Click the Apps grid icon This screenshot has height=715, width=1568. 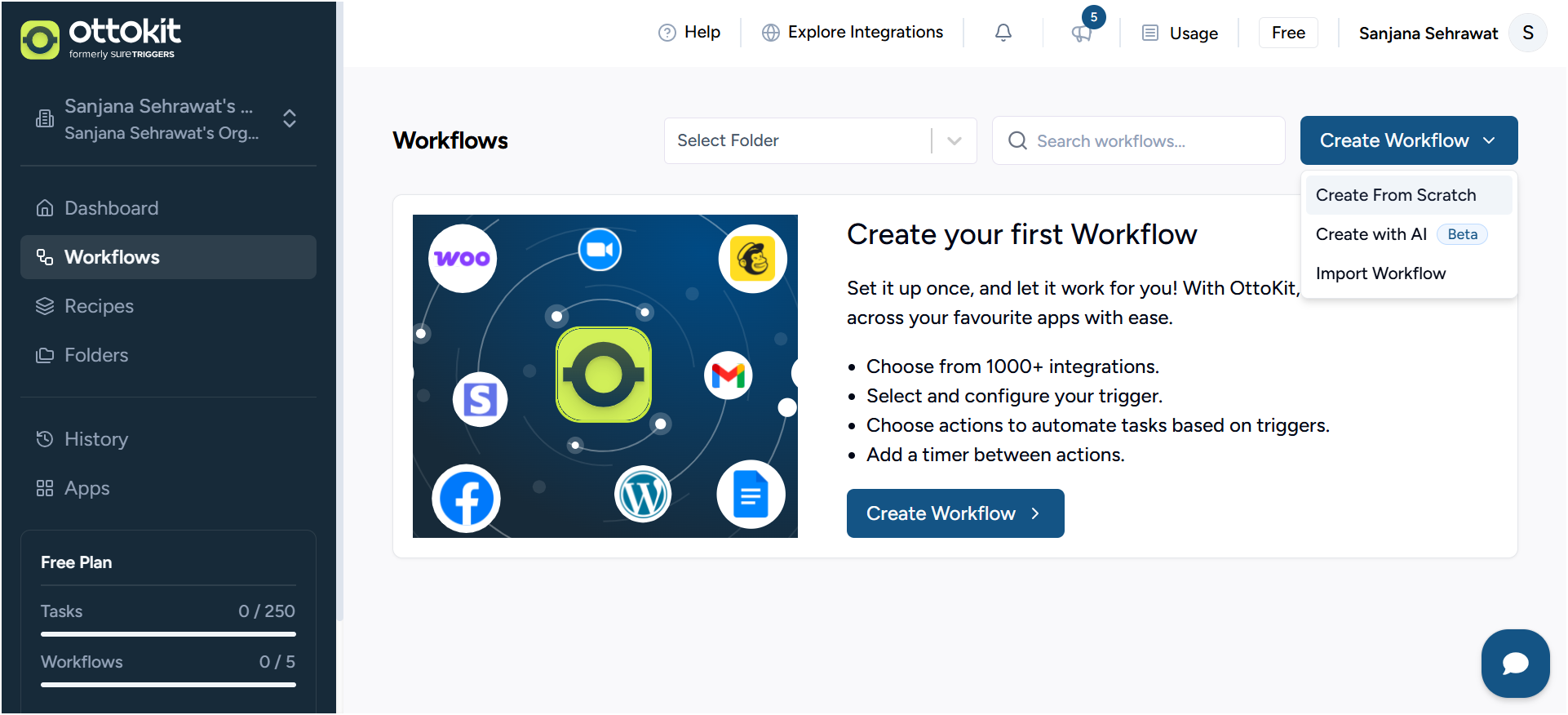point(45,488)
